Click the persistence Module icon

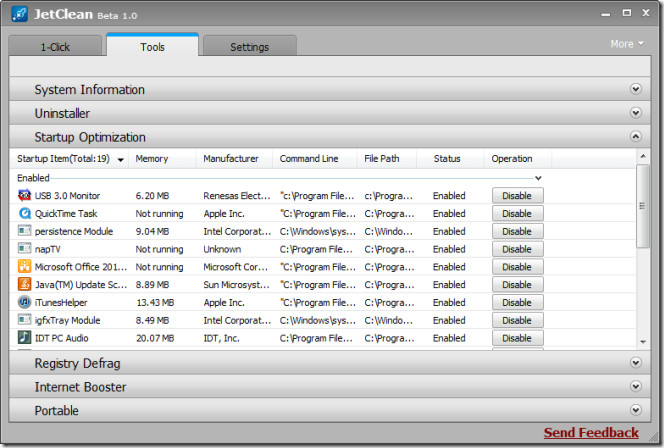24,231
